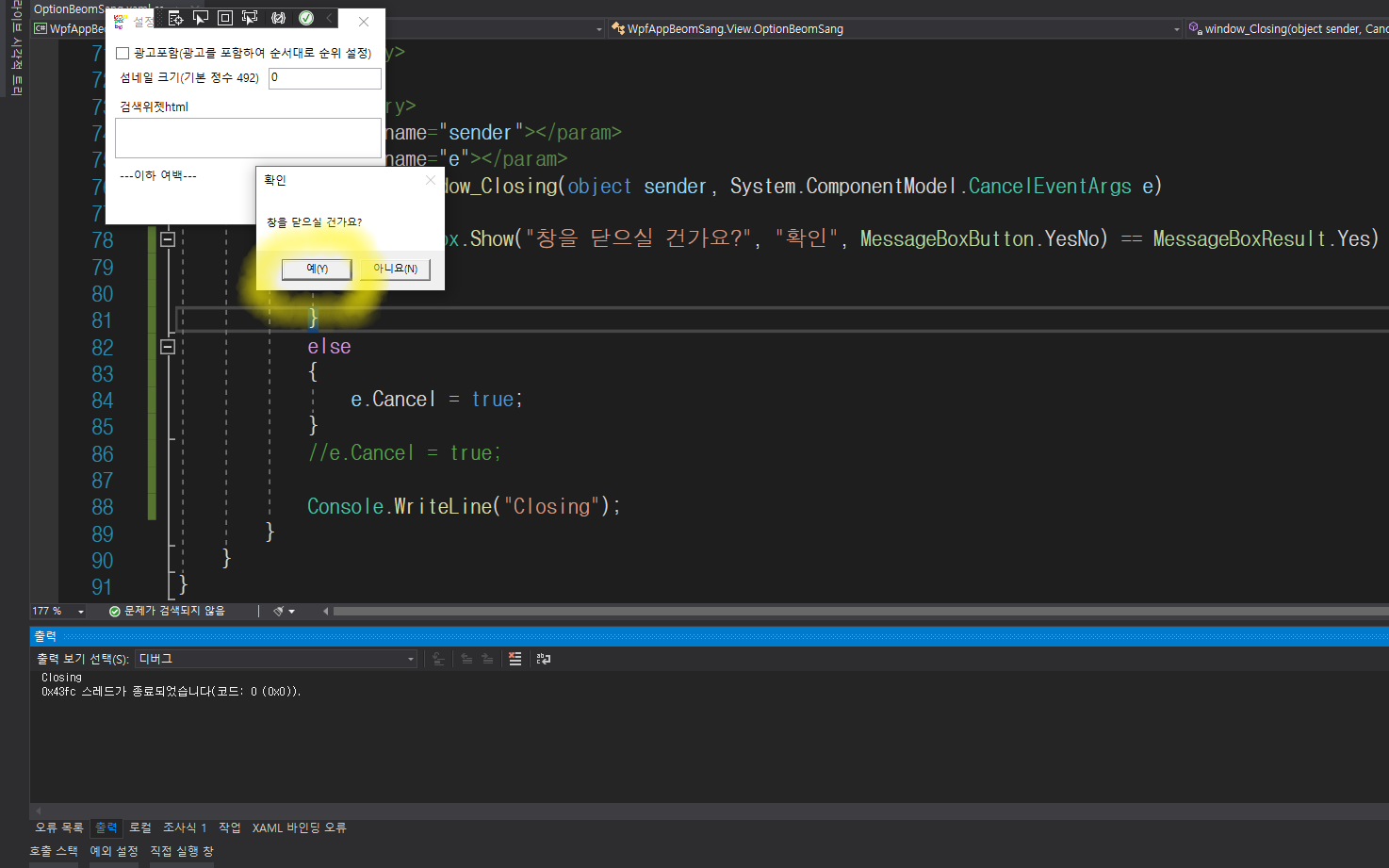Toggle the display layout adorners tool

coord(225,18)
